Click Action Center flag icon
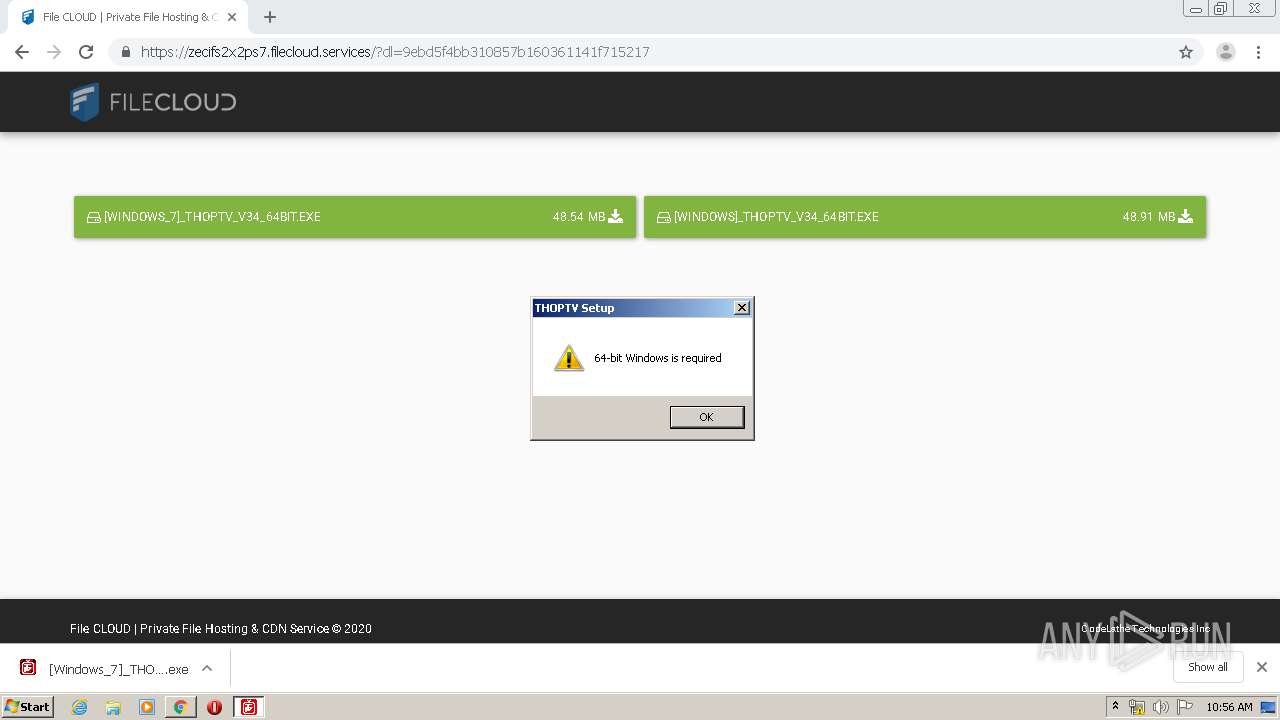1280x720 pixels. [1185, 707]
